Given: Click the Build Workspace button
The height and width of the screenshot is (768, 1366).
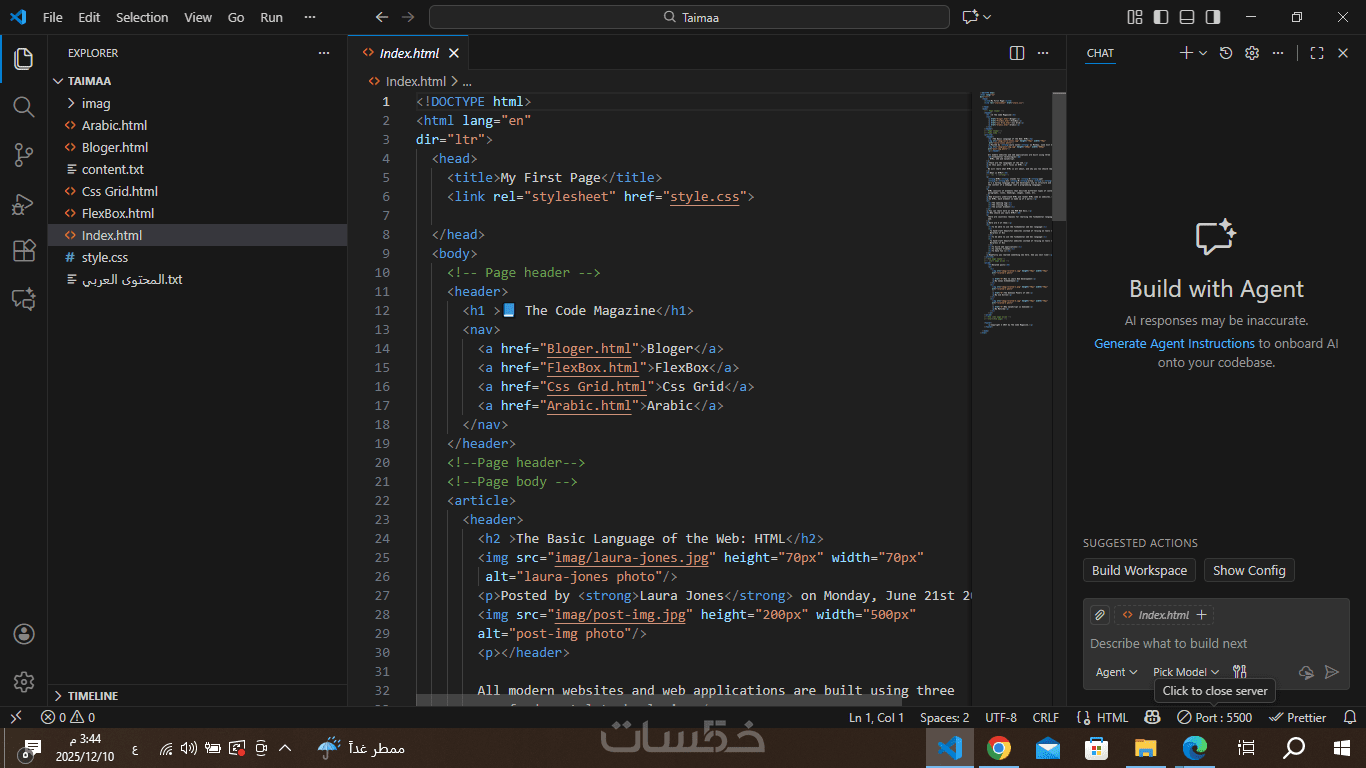Looking at the screenshot, I should click(x=1139, y=570).
